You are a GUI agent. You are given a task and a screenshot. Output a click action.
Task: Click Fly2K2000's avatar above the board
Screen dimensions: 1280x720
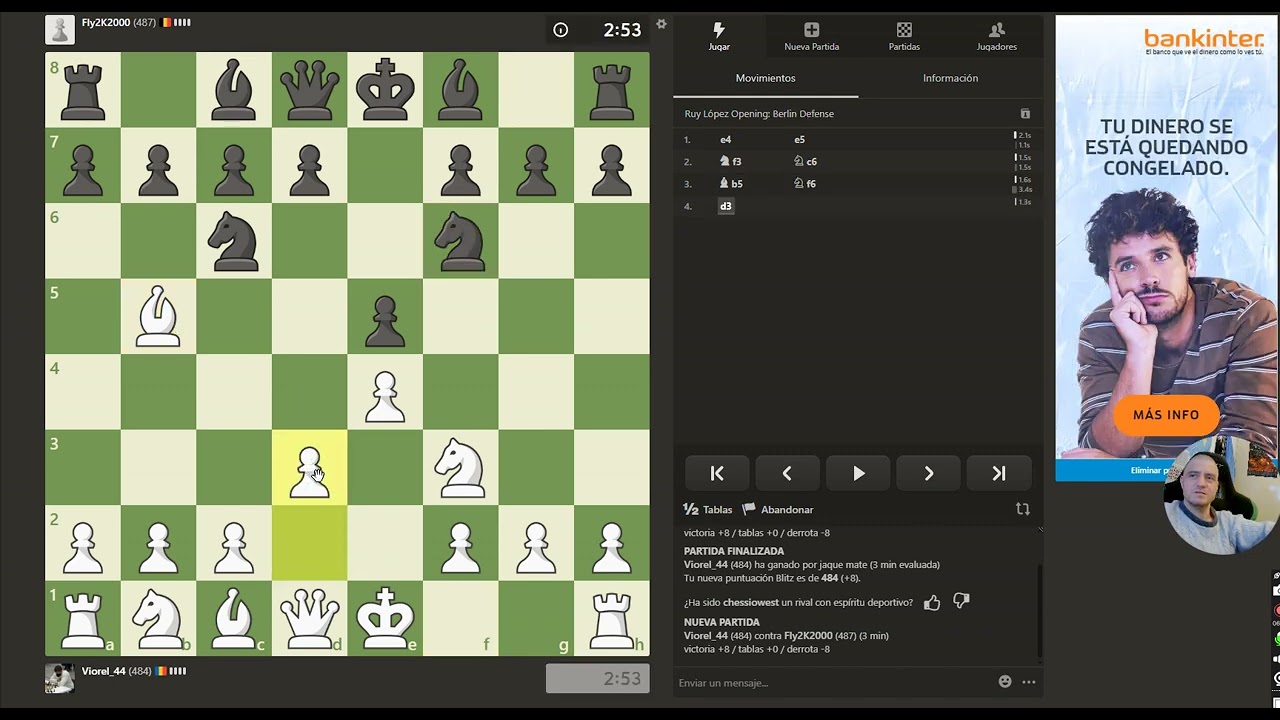tap(60, 30)
